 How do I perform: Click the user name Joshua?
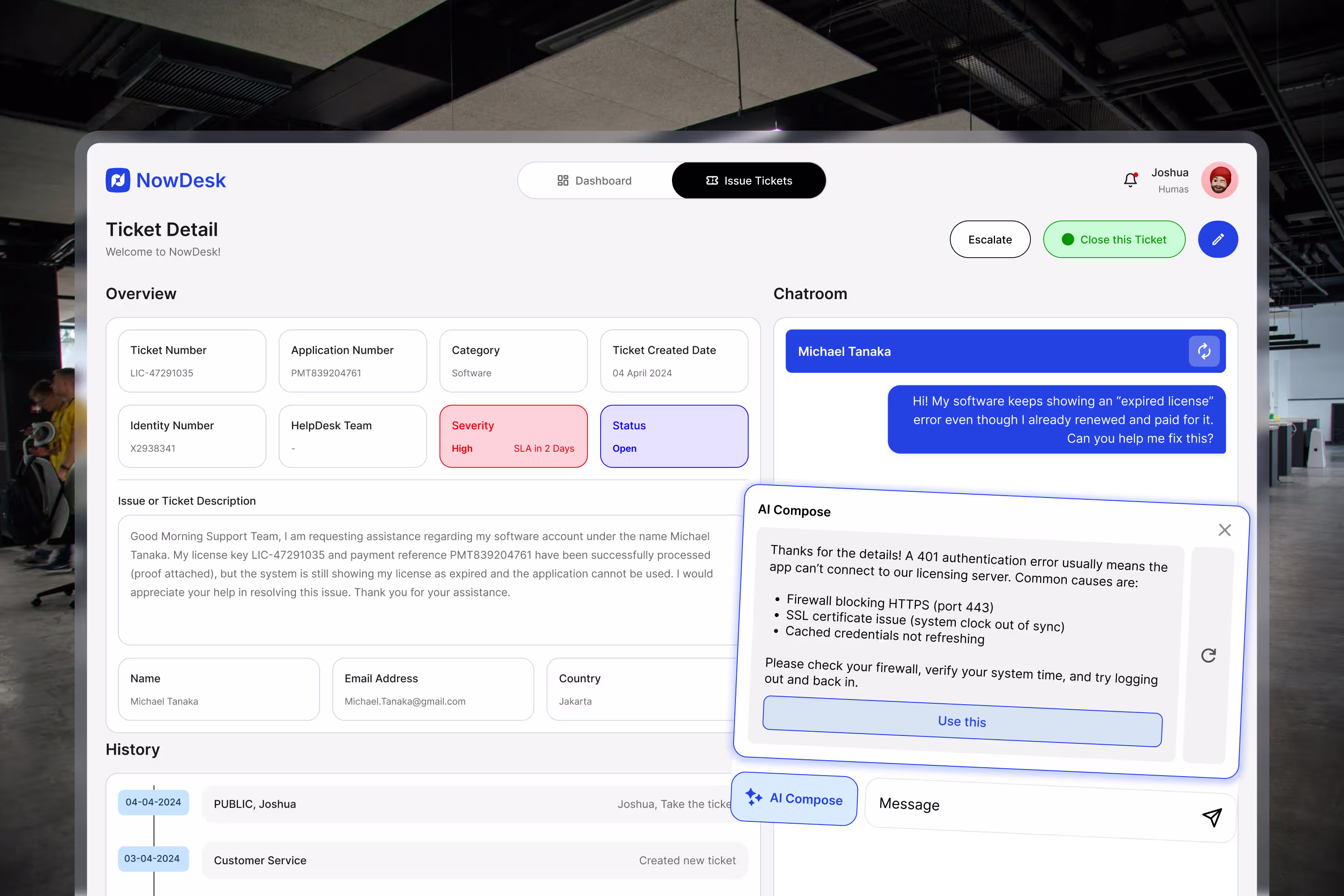point(1170,173)
